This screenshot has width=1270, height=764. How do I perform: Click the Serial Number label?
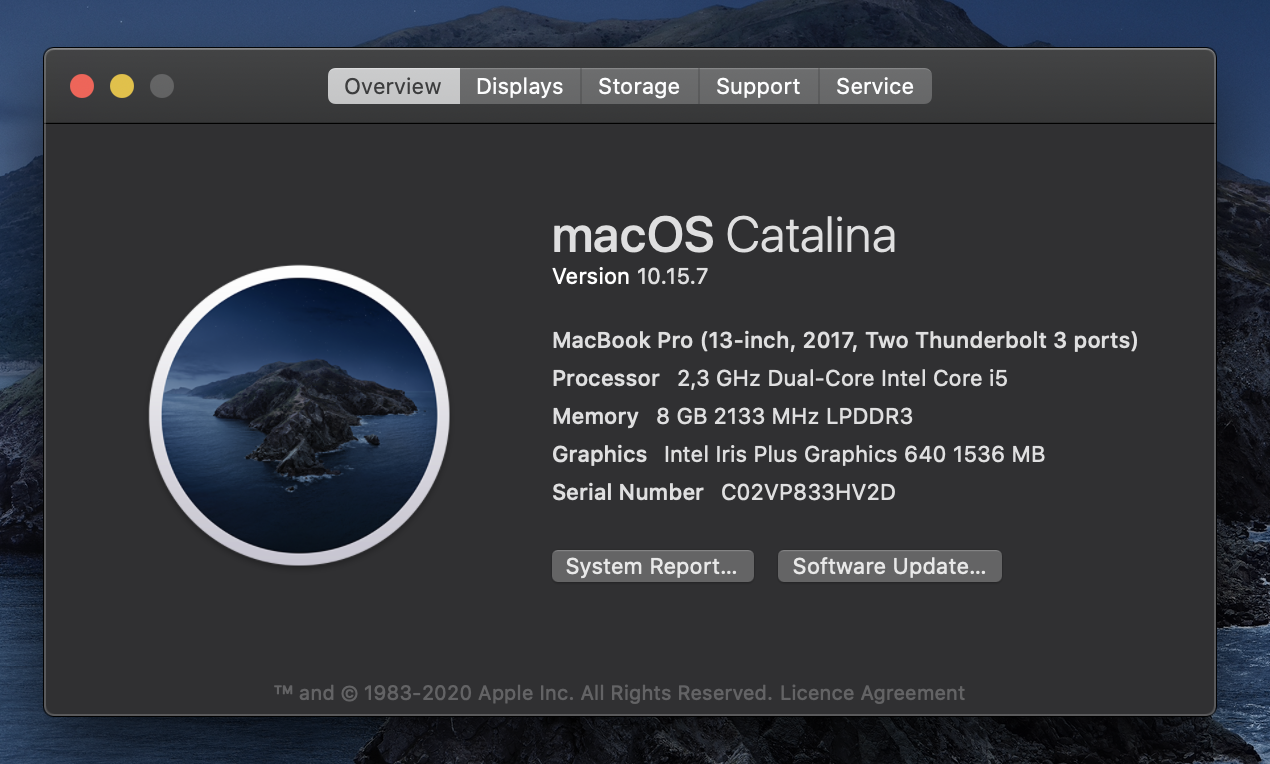628,492
